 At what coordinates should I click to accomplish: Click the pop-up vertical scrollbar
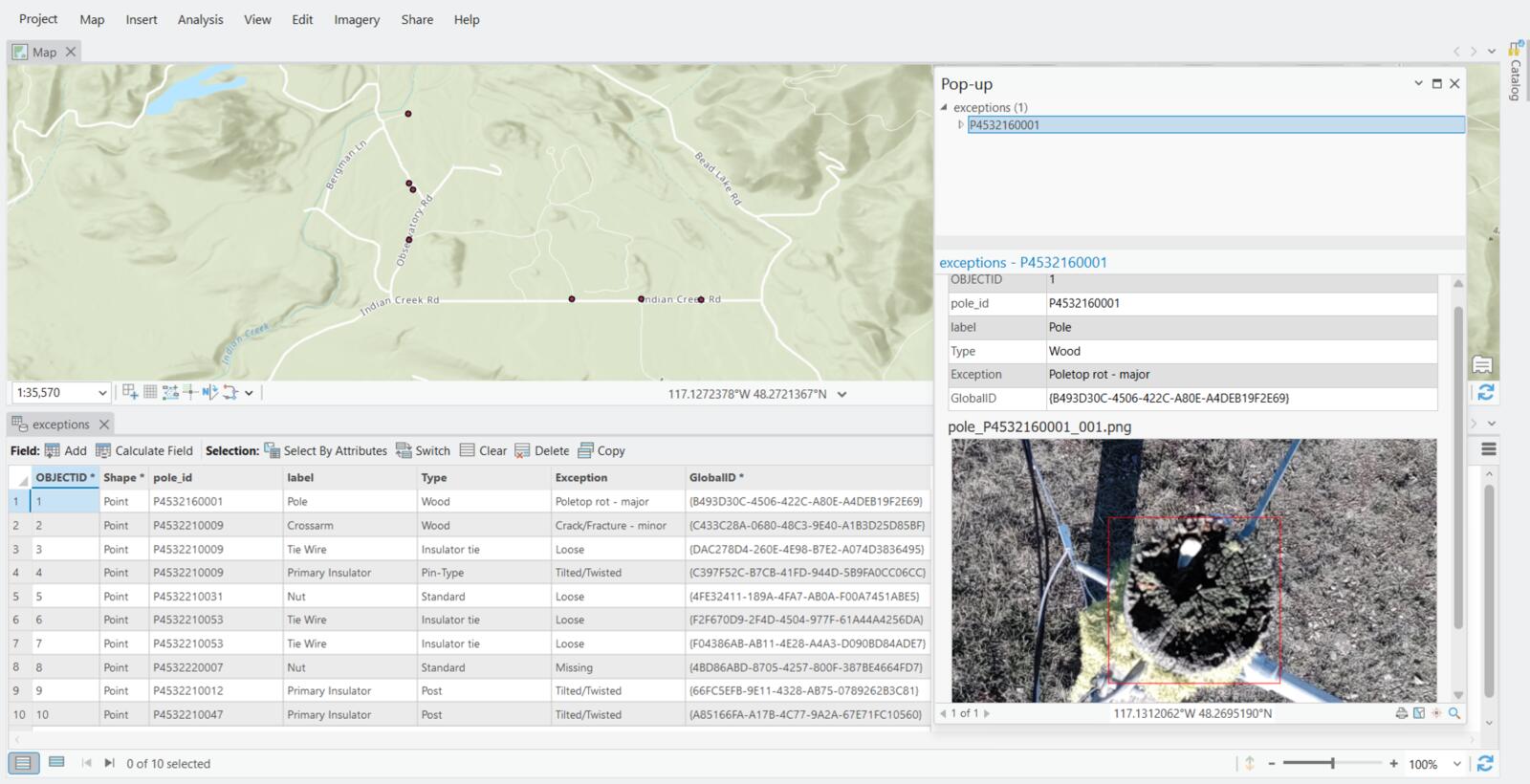(x=1458, y=468)
